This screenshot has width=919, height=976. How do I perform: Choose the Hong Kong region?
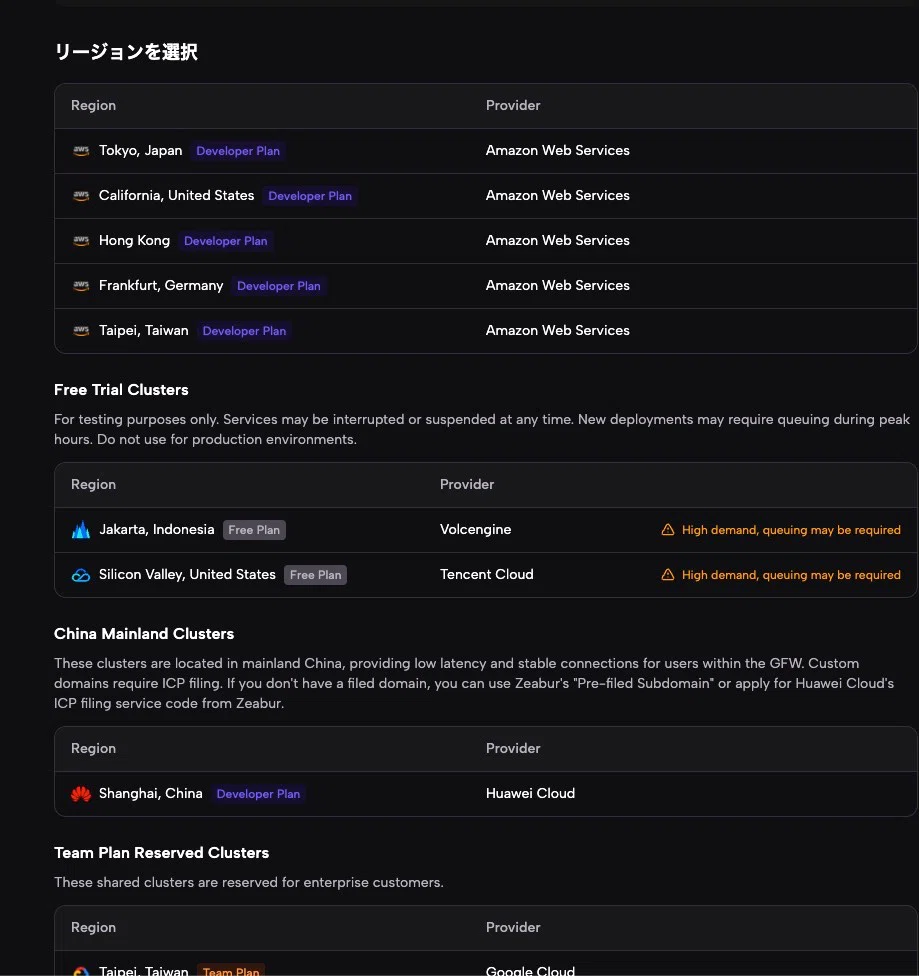click(486, 241)
